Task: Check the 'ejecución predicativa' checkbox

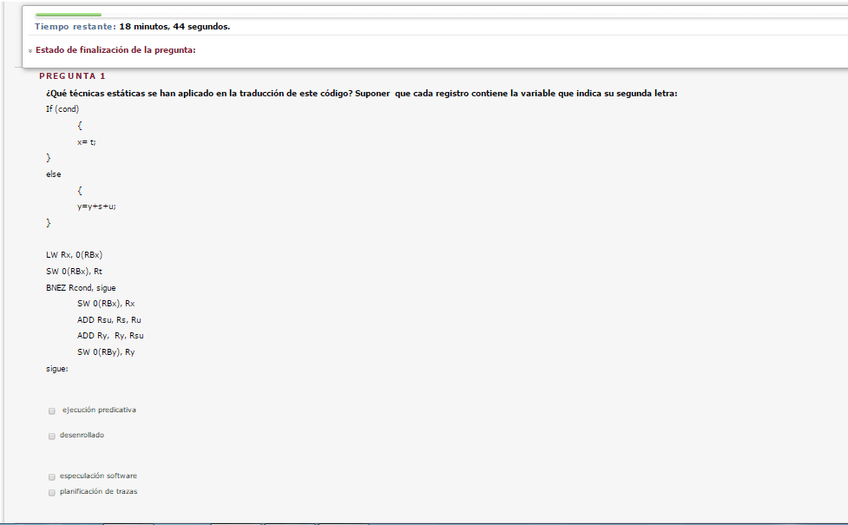Action: pos(52,411)
